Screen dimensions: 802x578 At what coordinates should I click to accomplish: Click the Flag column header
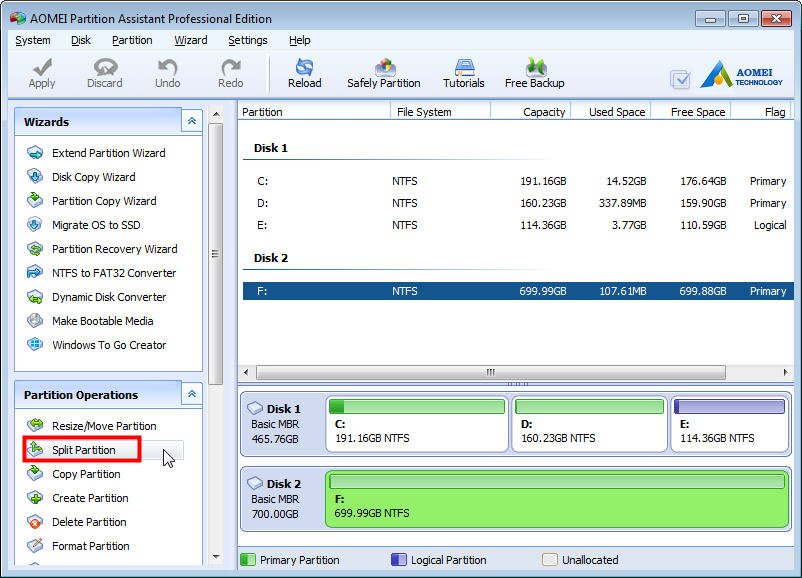pos(761,112)
